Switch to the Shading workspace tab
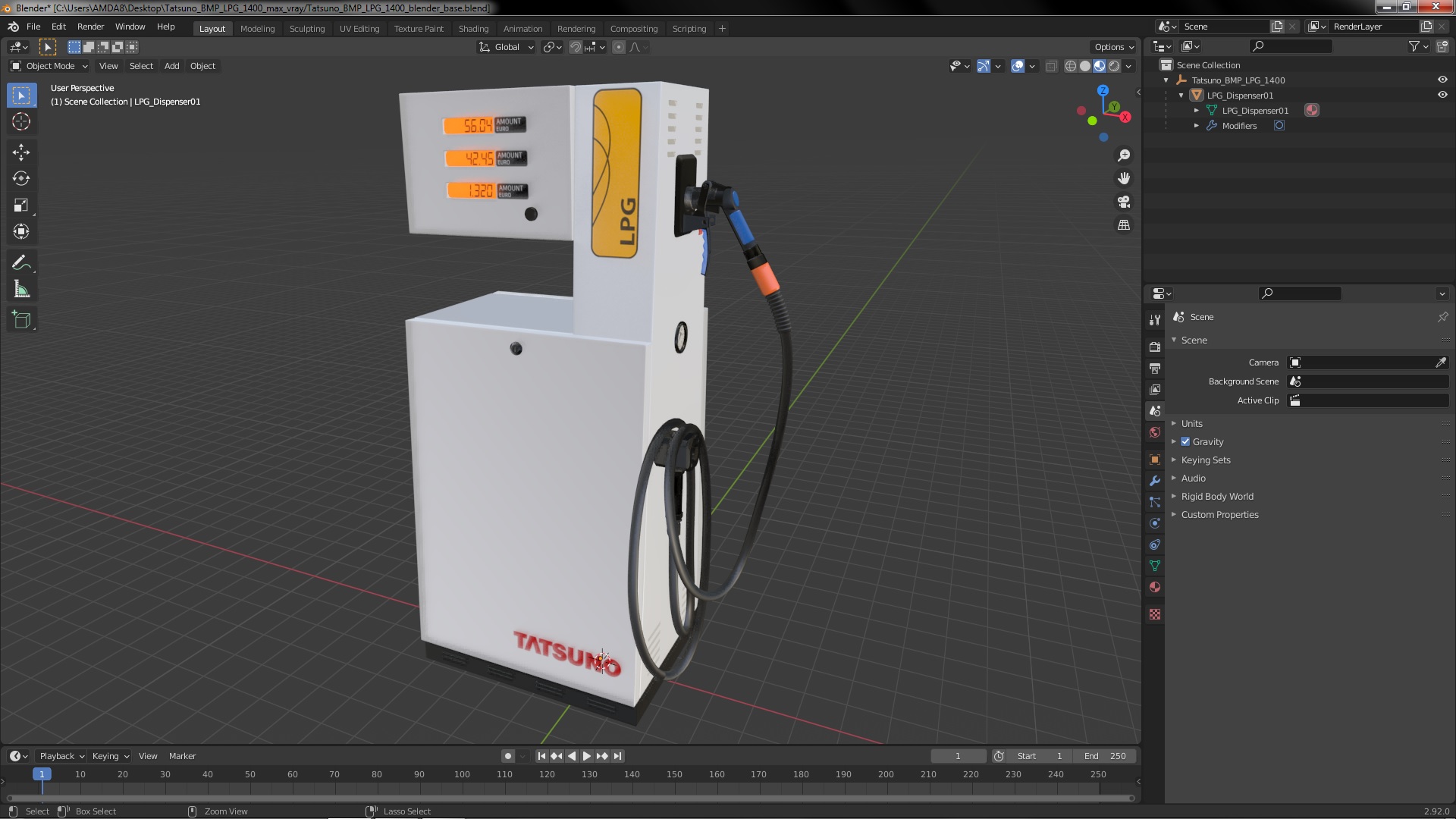The height and width of the screenshot is (819, 1456). tap(473, 29)
